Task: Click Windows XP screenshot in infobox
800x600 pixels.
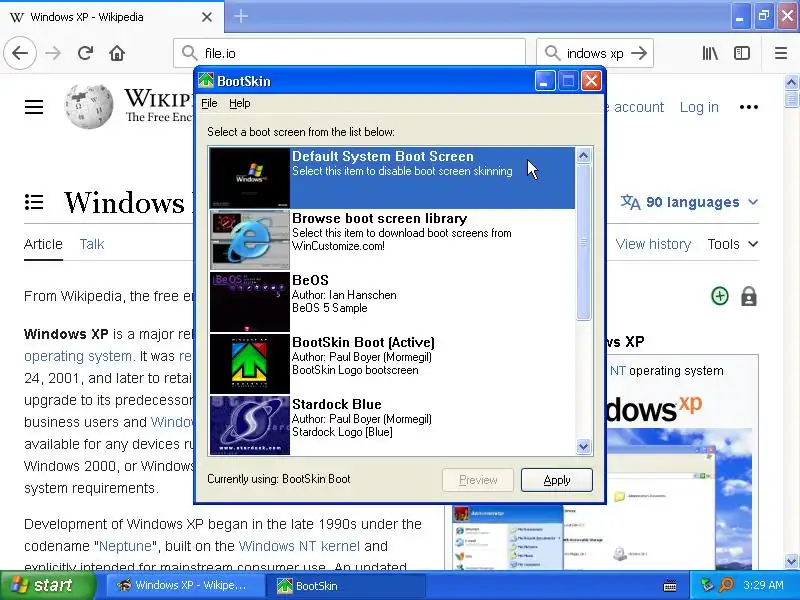Action: point(602,499)
